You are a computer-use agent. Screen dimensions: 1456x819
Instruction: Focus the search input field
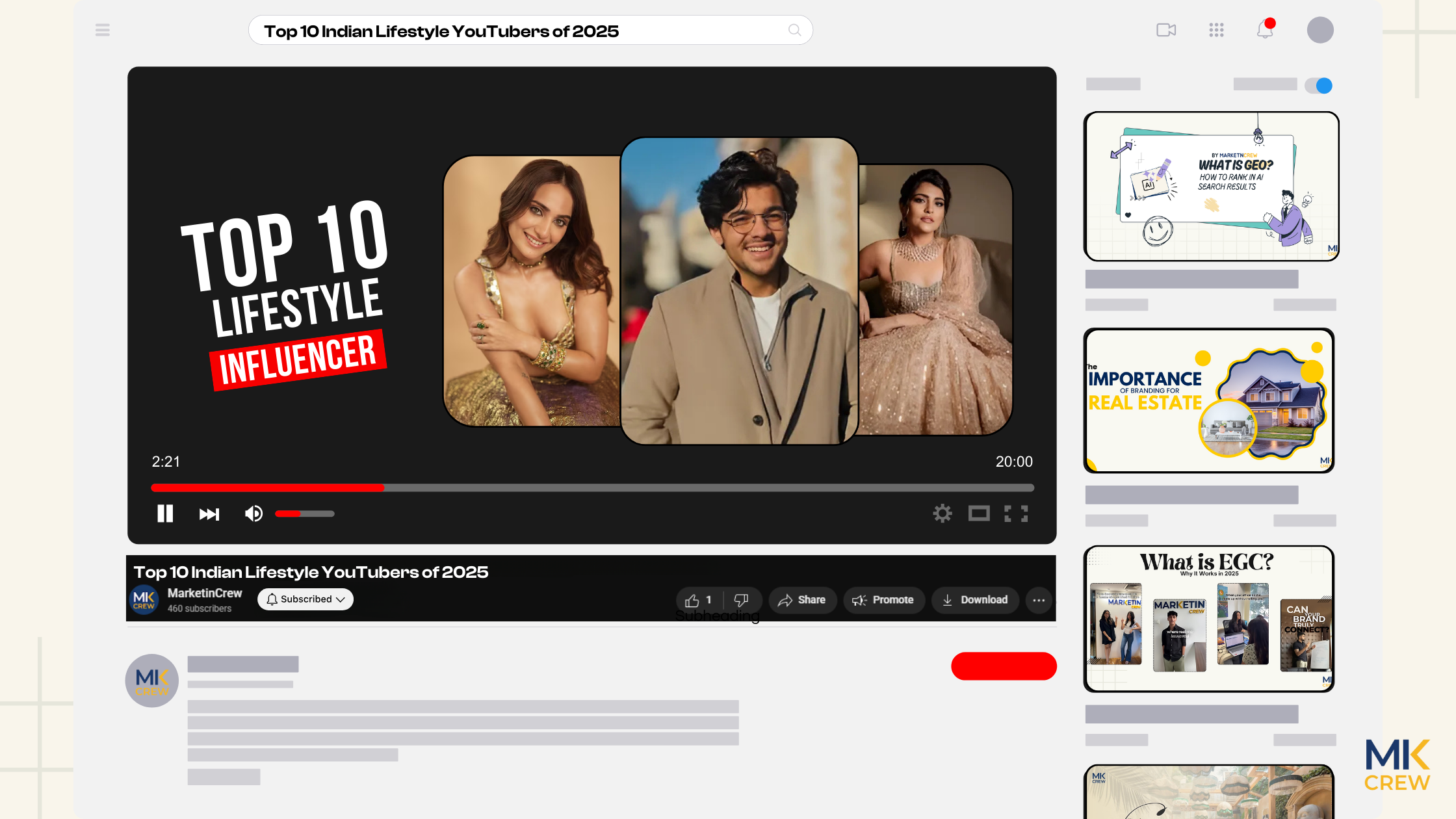click(x=530, y=31)
